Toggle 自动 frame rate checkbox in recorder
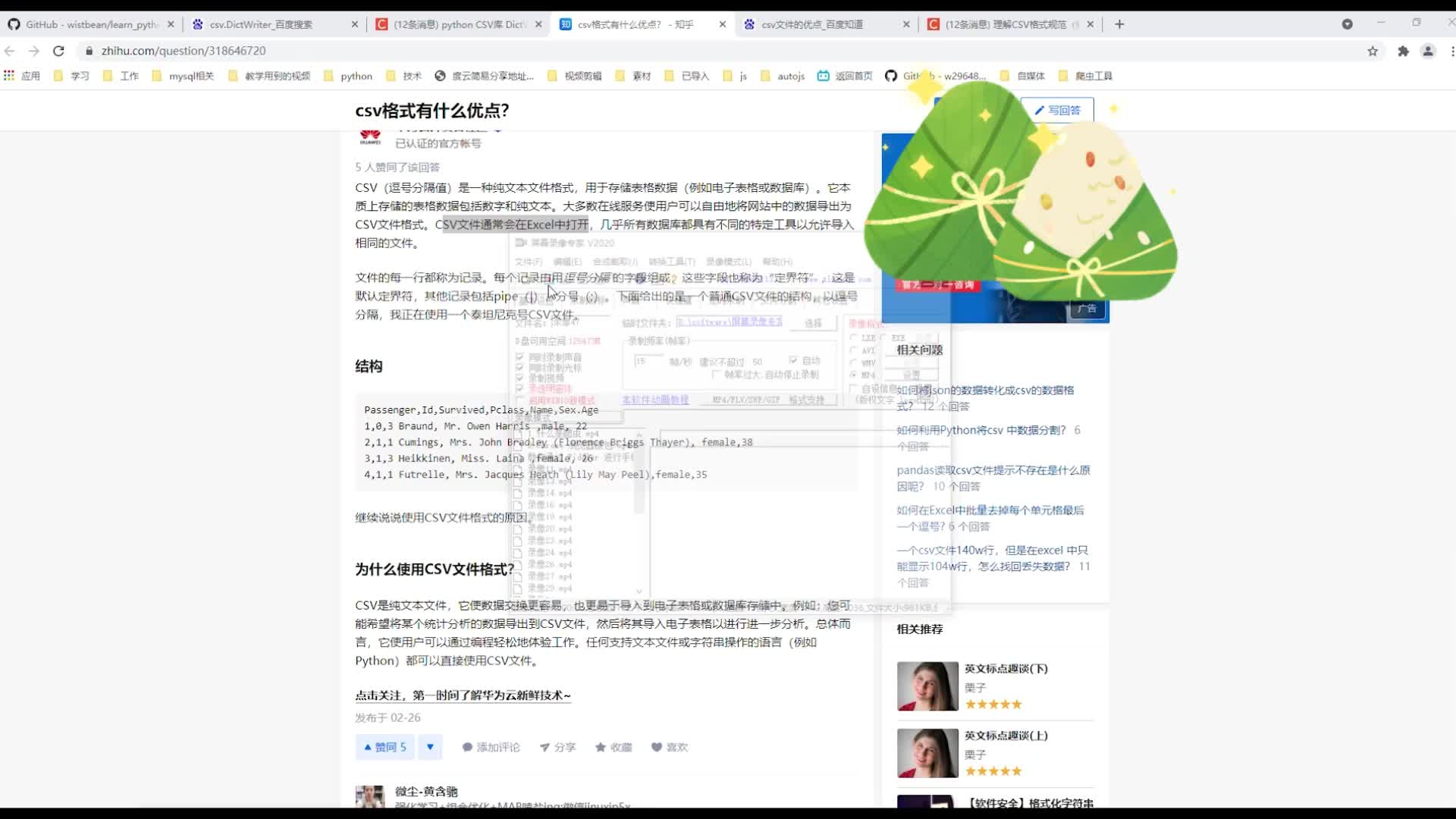This screenshot has width=1456, height=819. 793,360
